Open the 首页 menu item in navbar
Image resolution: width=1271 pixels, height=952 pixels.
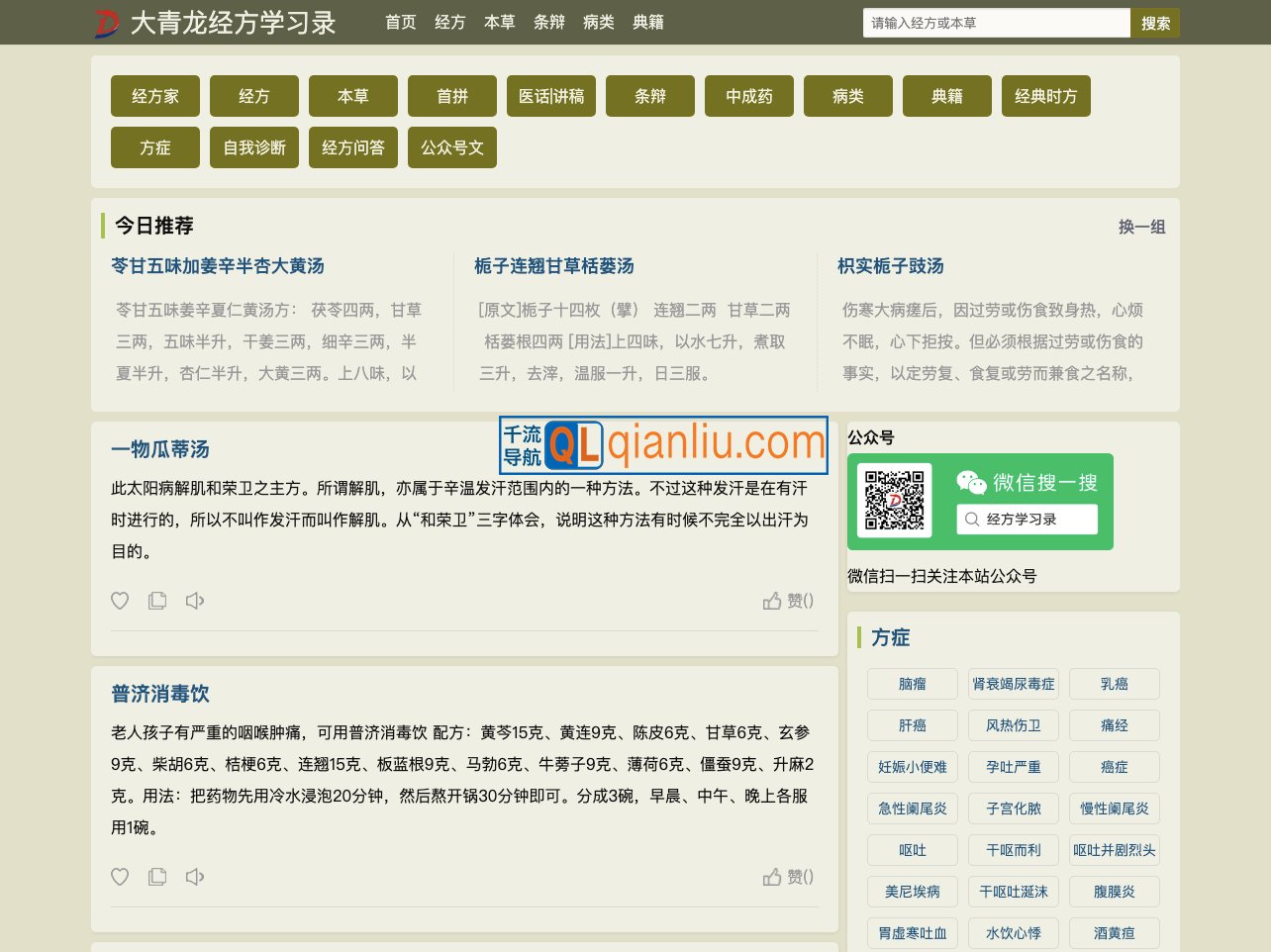tap(401, 22)
